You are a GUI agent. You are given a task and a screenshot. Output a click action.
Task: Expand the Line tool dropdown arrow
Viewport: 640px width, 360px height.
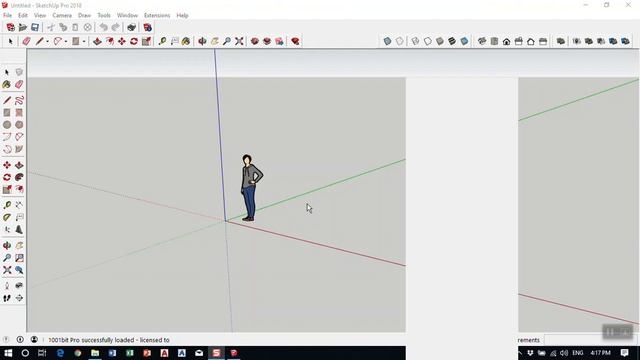point(47,41)
